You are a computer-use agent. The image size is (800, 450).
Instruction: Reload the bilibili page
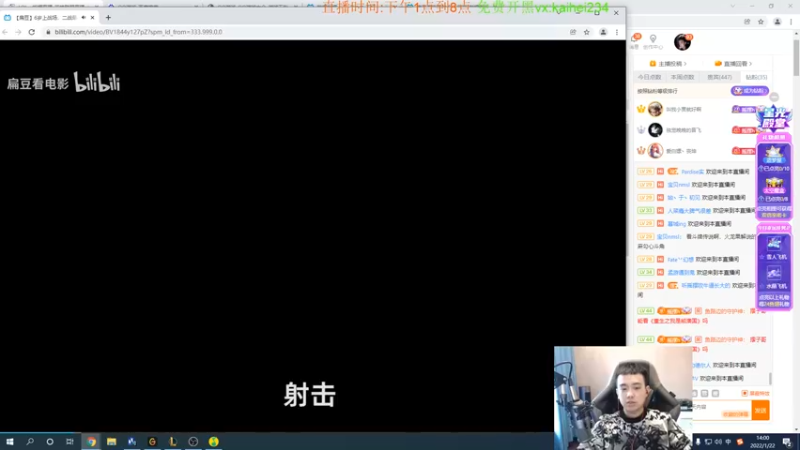(32, 32)
